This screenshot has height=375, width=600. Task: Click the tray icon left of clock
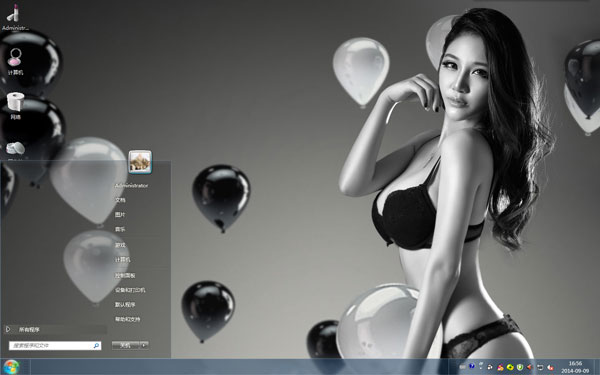pyautogui.click(x=550, y=368)
